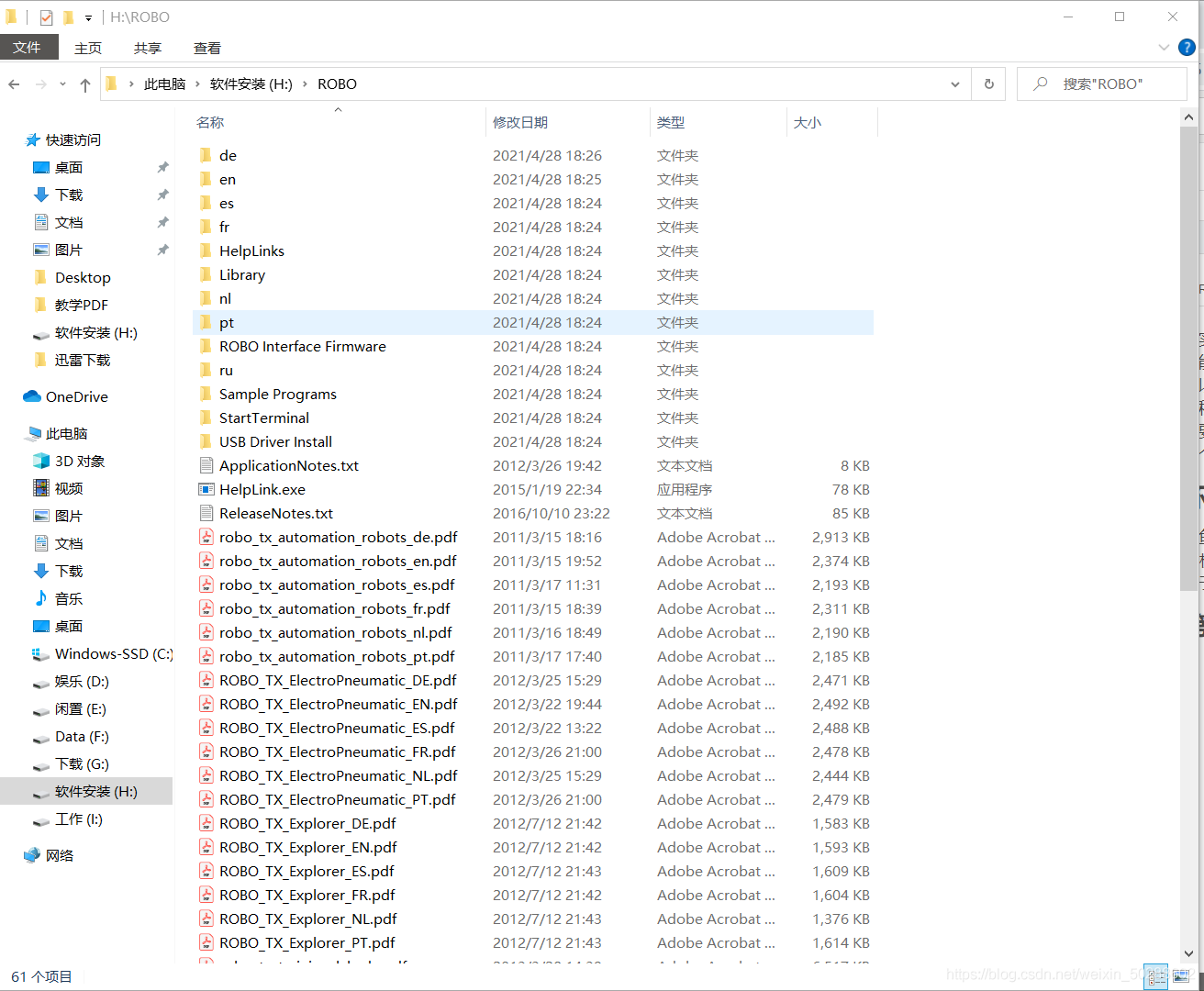Select 此电脑 in navigation pane
The image size is (1204, 991).
point(67,434)
